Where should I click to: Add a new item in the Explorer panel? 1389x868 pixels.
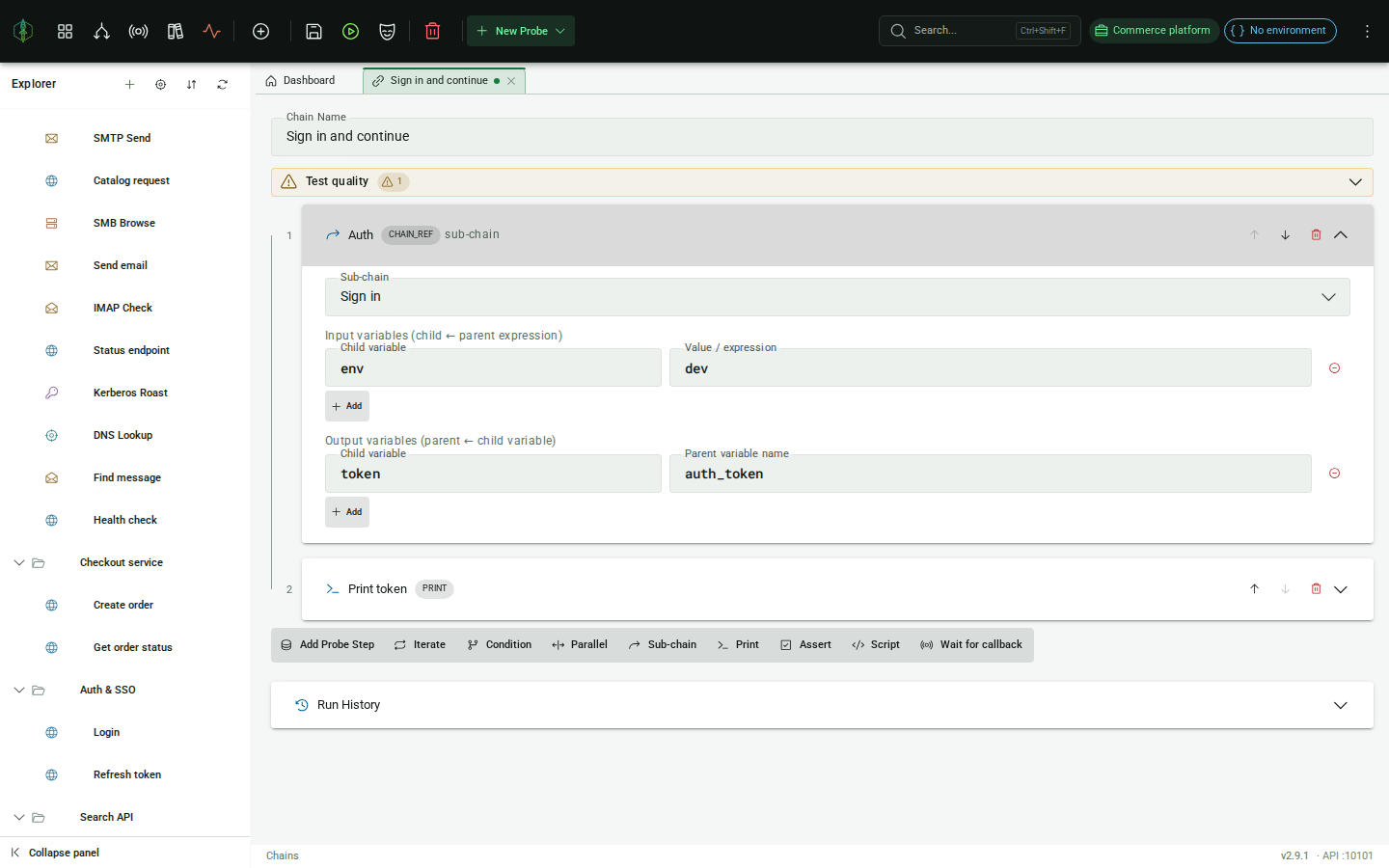[129, 84]
